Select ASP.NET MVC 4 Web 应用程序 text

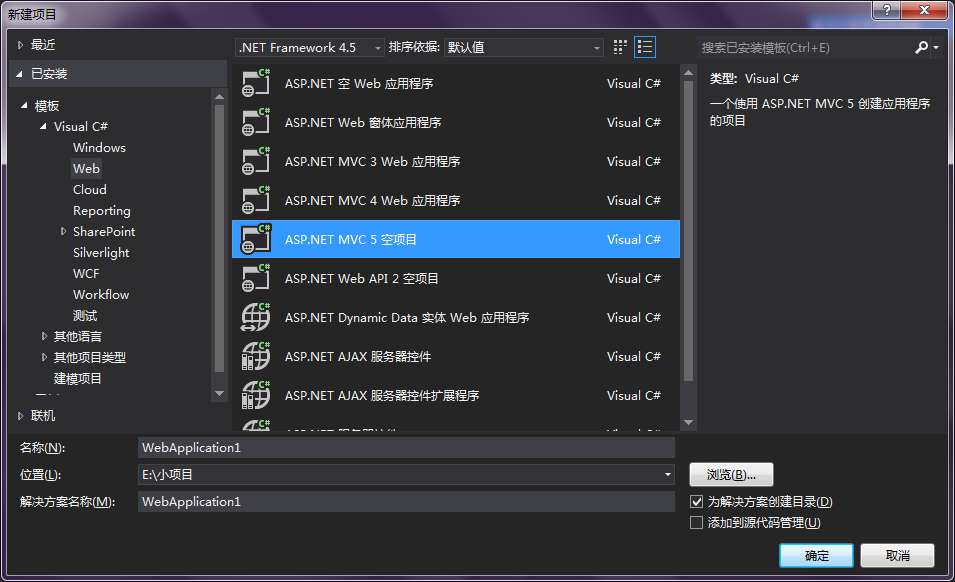click(x=372, y=201)
